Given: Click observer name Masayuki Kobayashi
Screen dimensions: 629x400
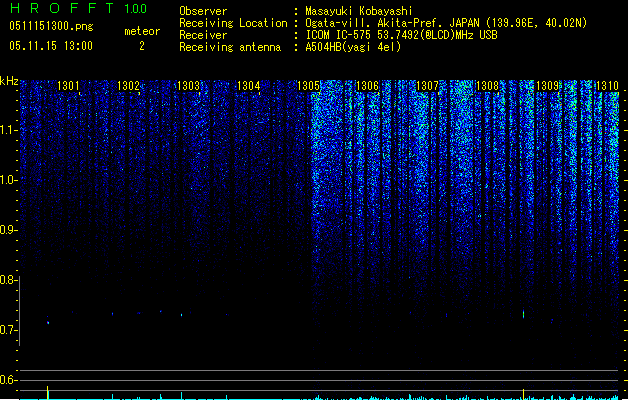Looking at the screenshot, I should 359,11.
